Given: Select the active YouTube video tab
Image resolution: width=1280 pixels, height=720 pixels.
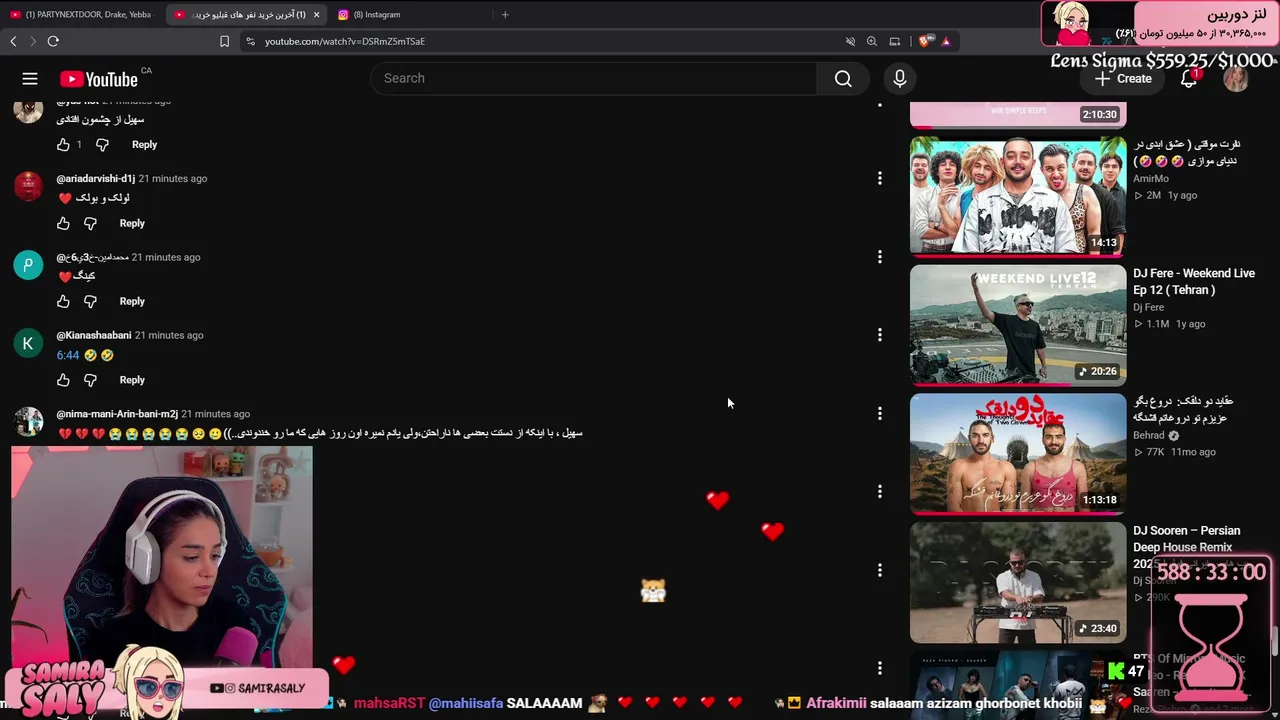Looking at the screenshot, I should click(x=246, y=14).
